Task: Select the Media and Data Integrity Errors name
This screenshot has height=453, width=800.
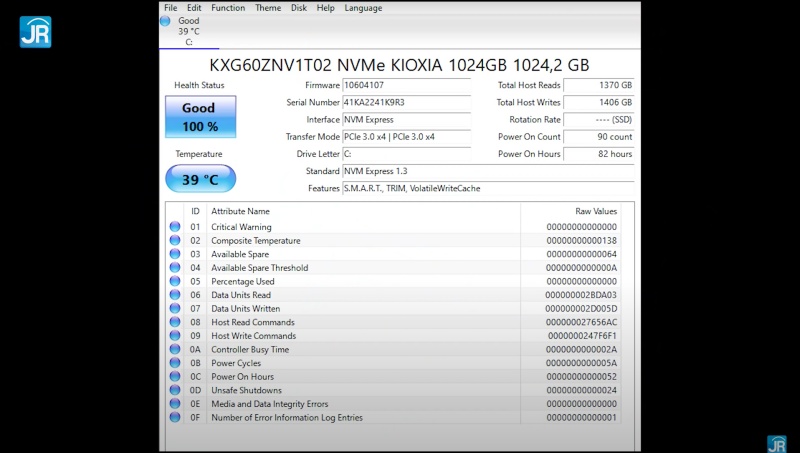Action: tap(270, 404)
